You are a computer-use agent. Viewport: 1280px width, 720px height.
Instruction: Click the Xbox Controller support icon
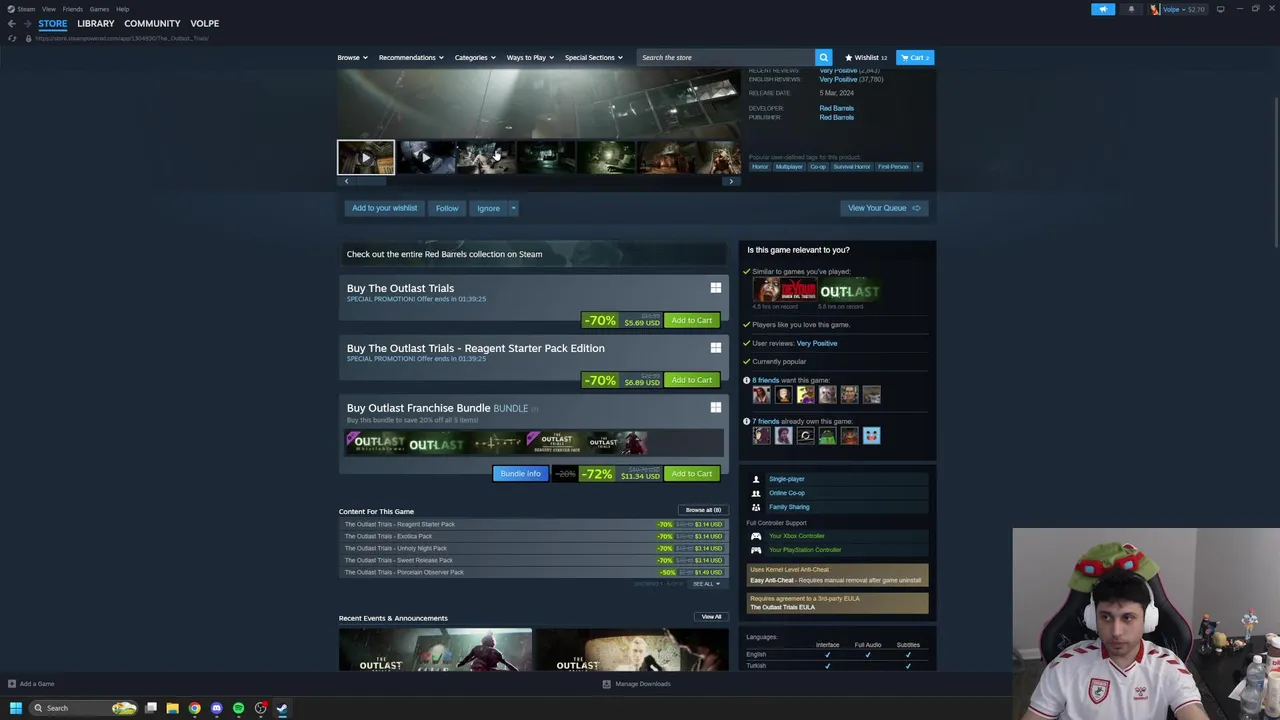pos(756,536)
